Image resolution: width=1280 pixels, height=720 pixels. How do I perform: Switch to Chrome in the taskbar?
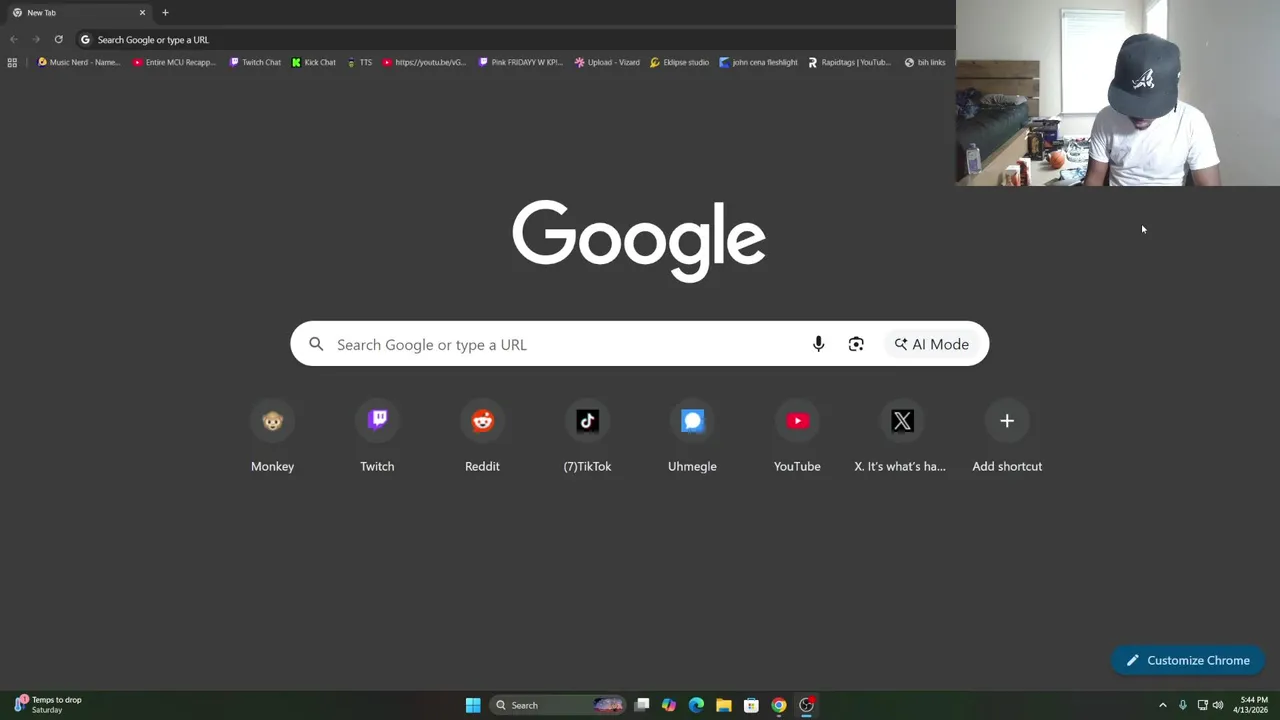coord(779,705)
